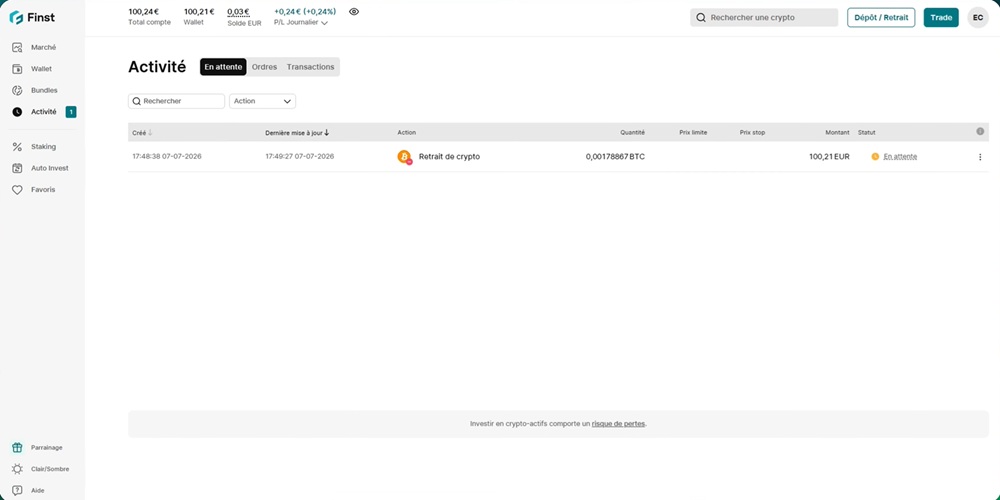The width and height of the screenshot is (1000, 500).
Task: Switch to the Transactions tab
Action: point(311,67)
